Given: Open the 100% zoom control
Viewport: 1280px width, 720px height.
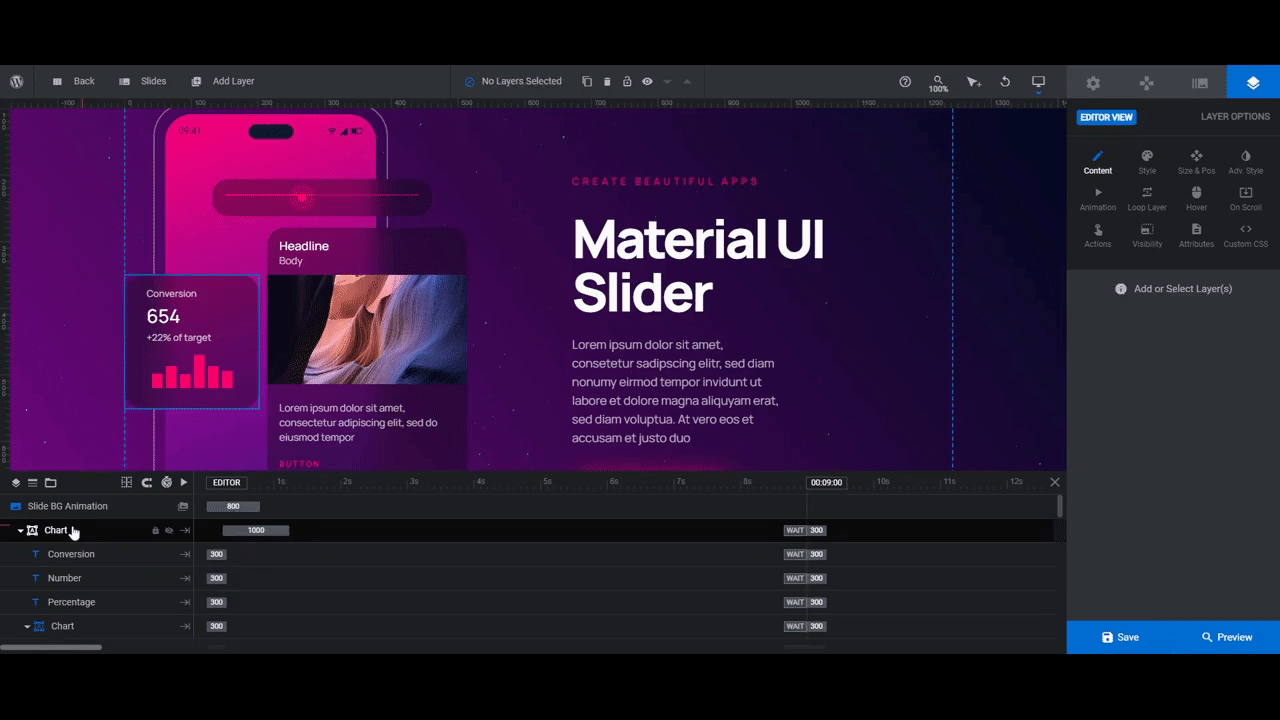Looking at the screenshot, I should [938, 83].
